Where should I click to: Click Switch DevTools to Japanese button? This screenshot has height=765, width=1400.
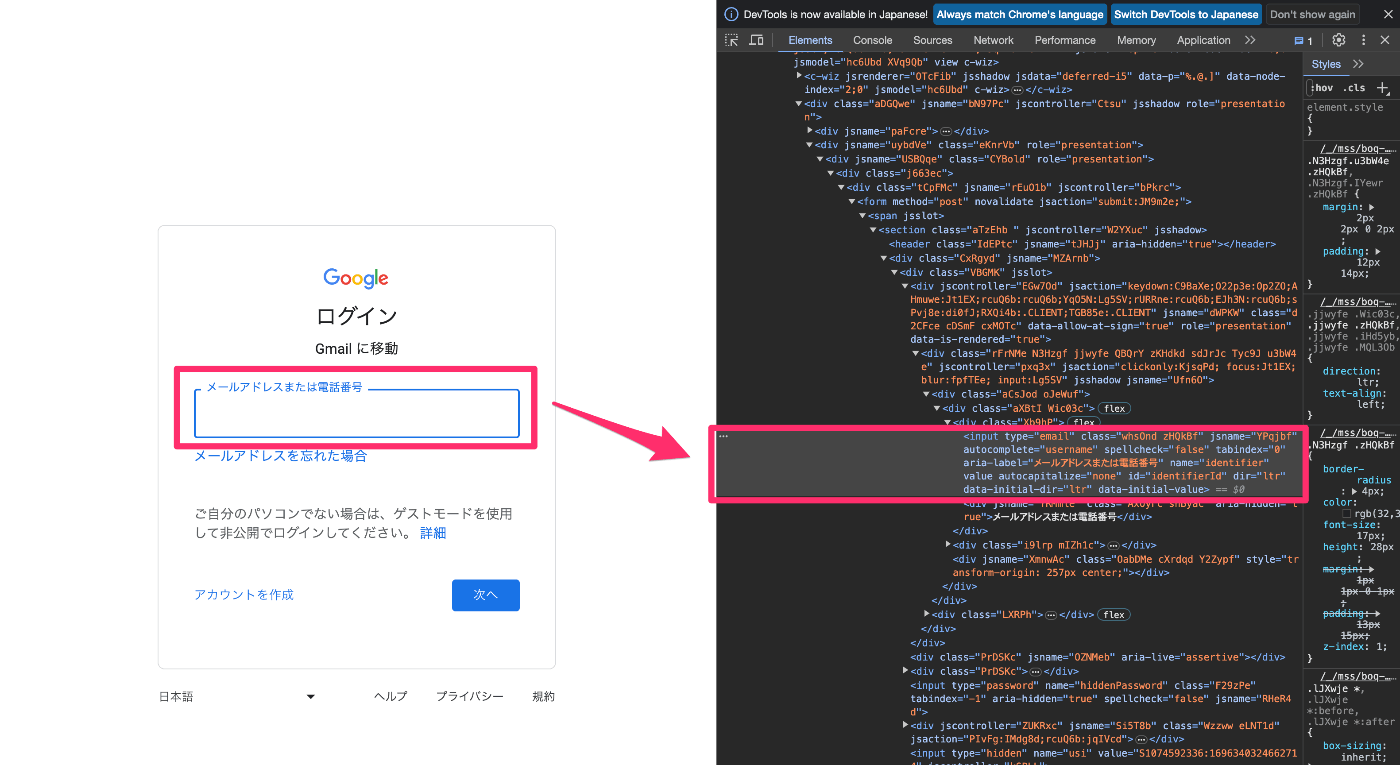point(1186,14)
